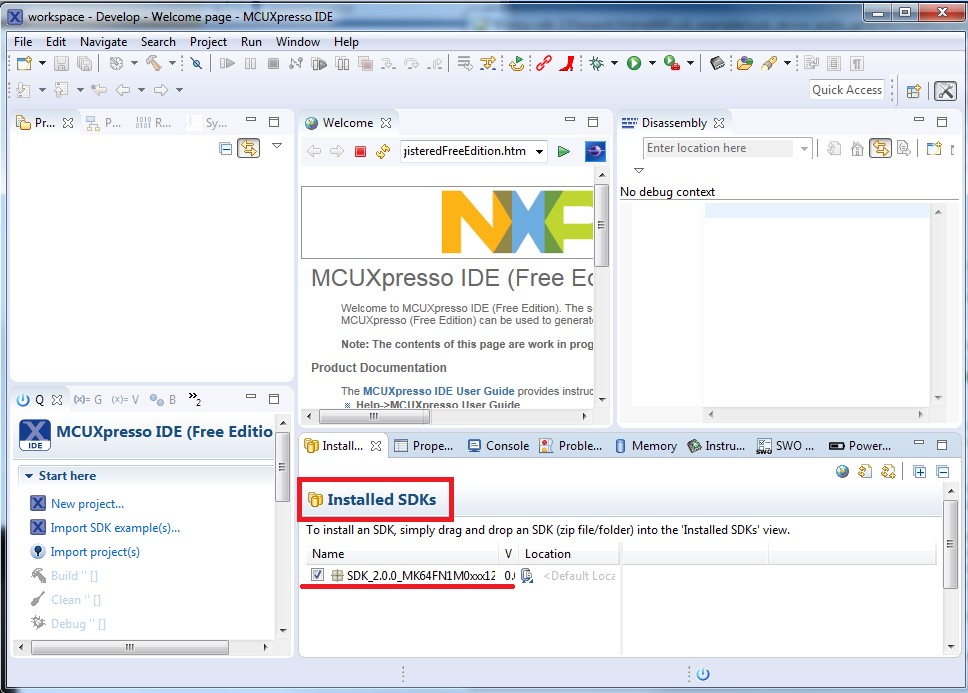Image resolution: width=968 pixels, height=693 pixels.
Task: Click the Build hammer toolbar icon
Action: click(x=154, y=63)
